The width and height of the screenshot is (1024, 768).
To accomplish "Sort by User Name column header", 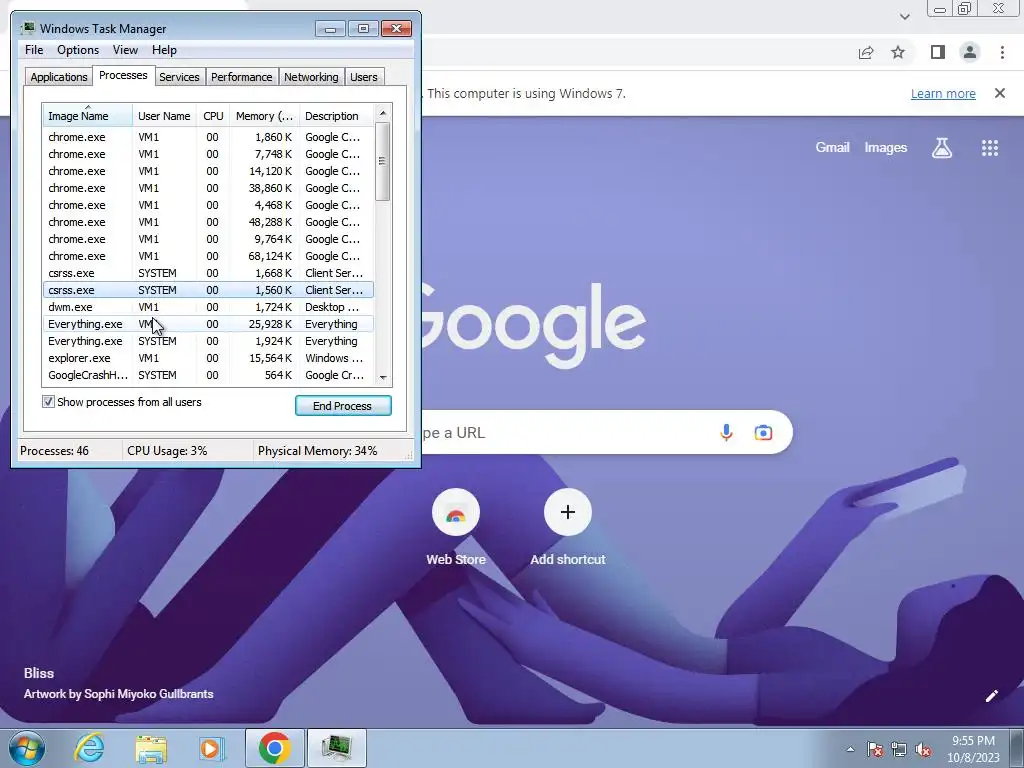I will pyautogui.click(x=165, y=116).
